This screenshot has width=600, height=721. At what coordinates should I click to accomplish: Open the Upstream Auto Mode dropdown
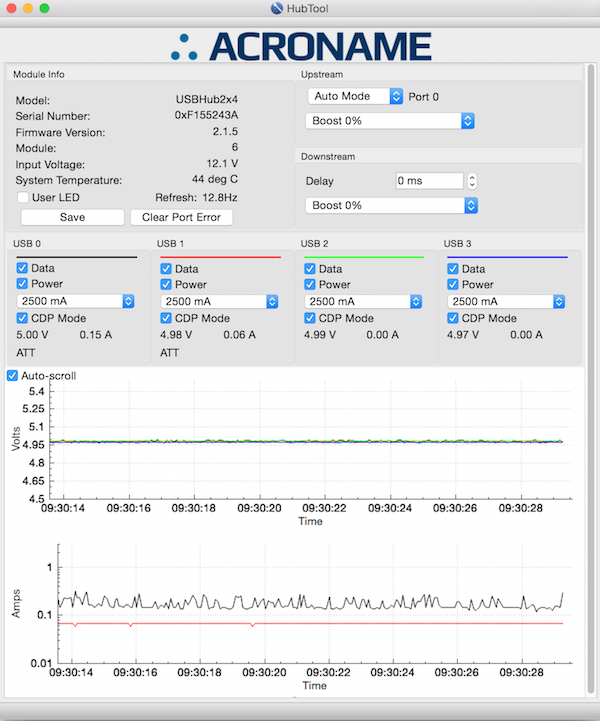(354, 96)
